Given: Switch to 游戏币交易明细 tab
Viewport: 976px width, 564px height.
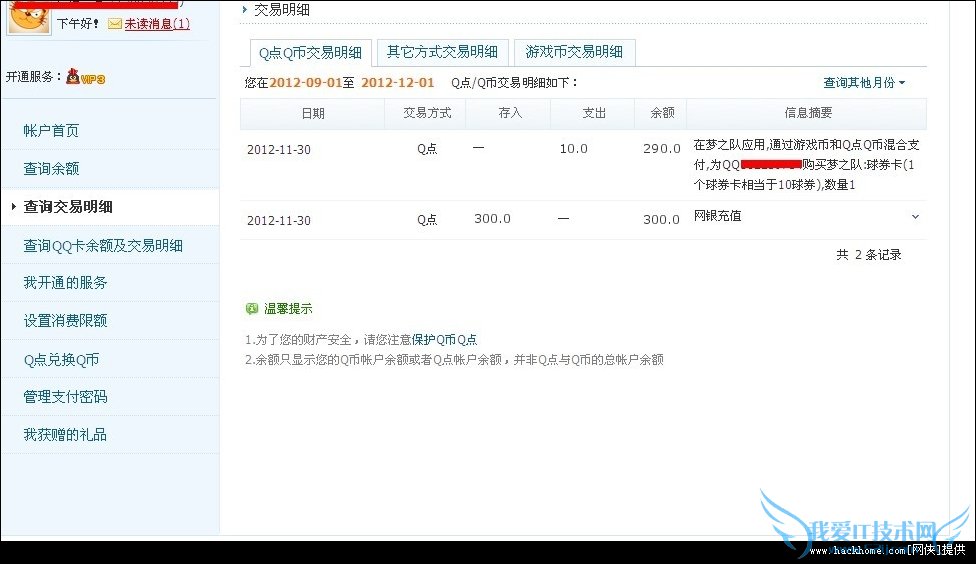Looking at the screenshot, I should tap(574, 52).
